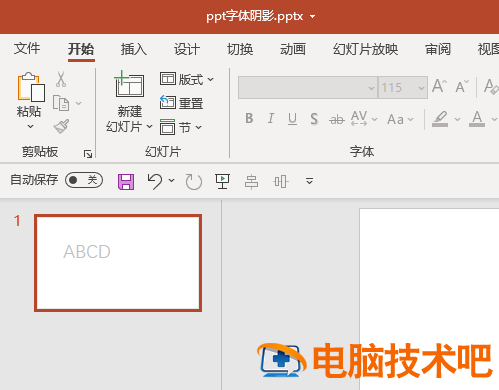Screen dimensions: 499x390
Task: Select slide 1 thumbnail with ABCD
Action: [x=118, y=263]
